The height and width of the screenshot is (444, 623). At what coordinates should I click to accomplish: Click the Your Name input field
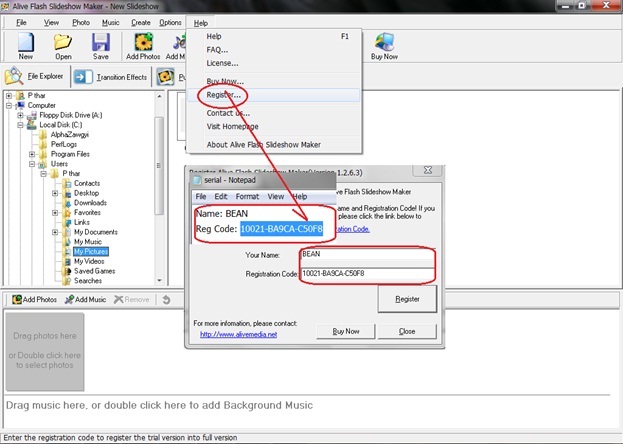click(x=367, y=254)
